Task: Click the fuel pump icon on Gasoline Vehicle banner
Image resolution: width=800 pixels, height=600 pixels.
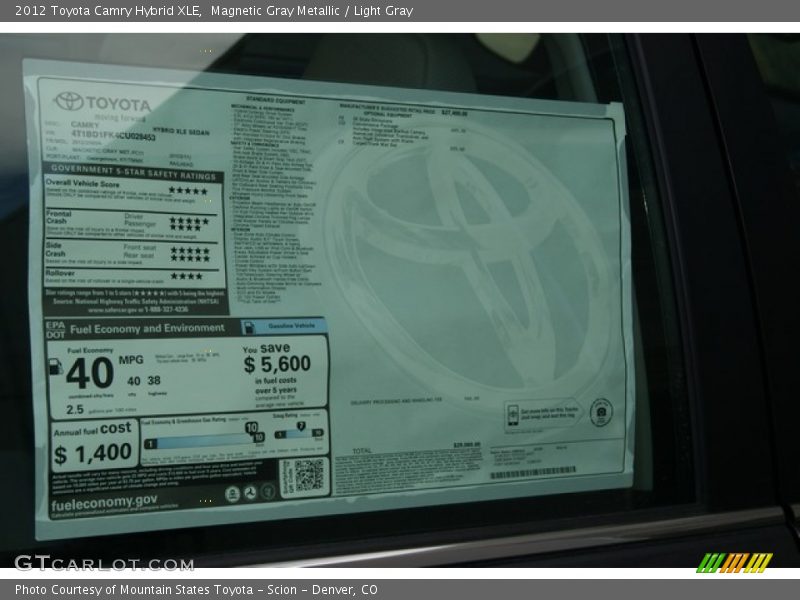Action: 248,327
